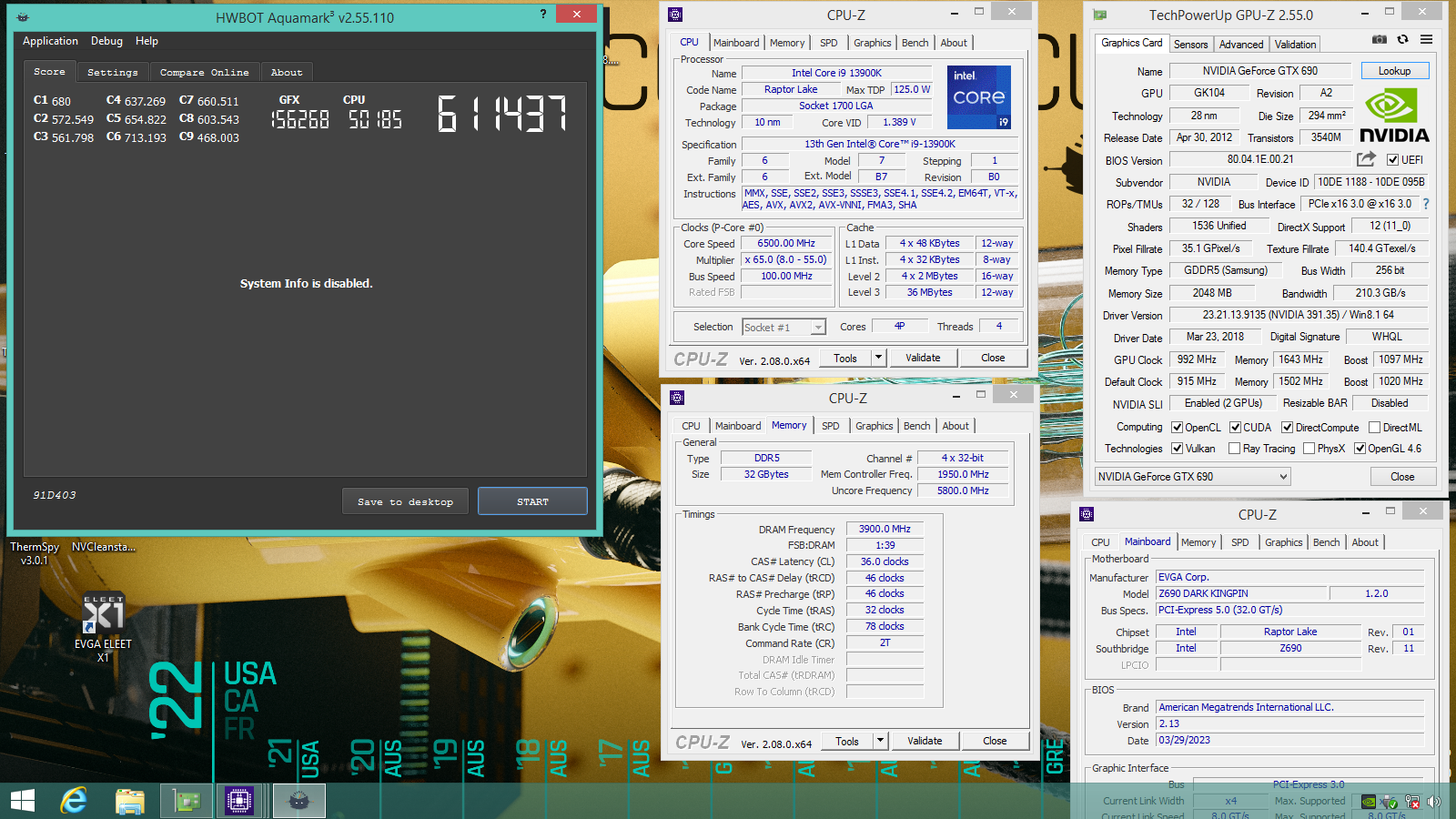Open SPD tab in the memory CPU-Z window
This screenshot has width=1456, height=819.
click(x=830, y=426)
